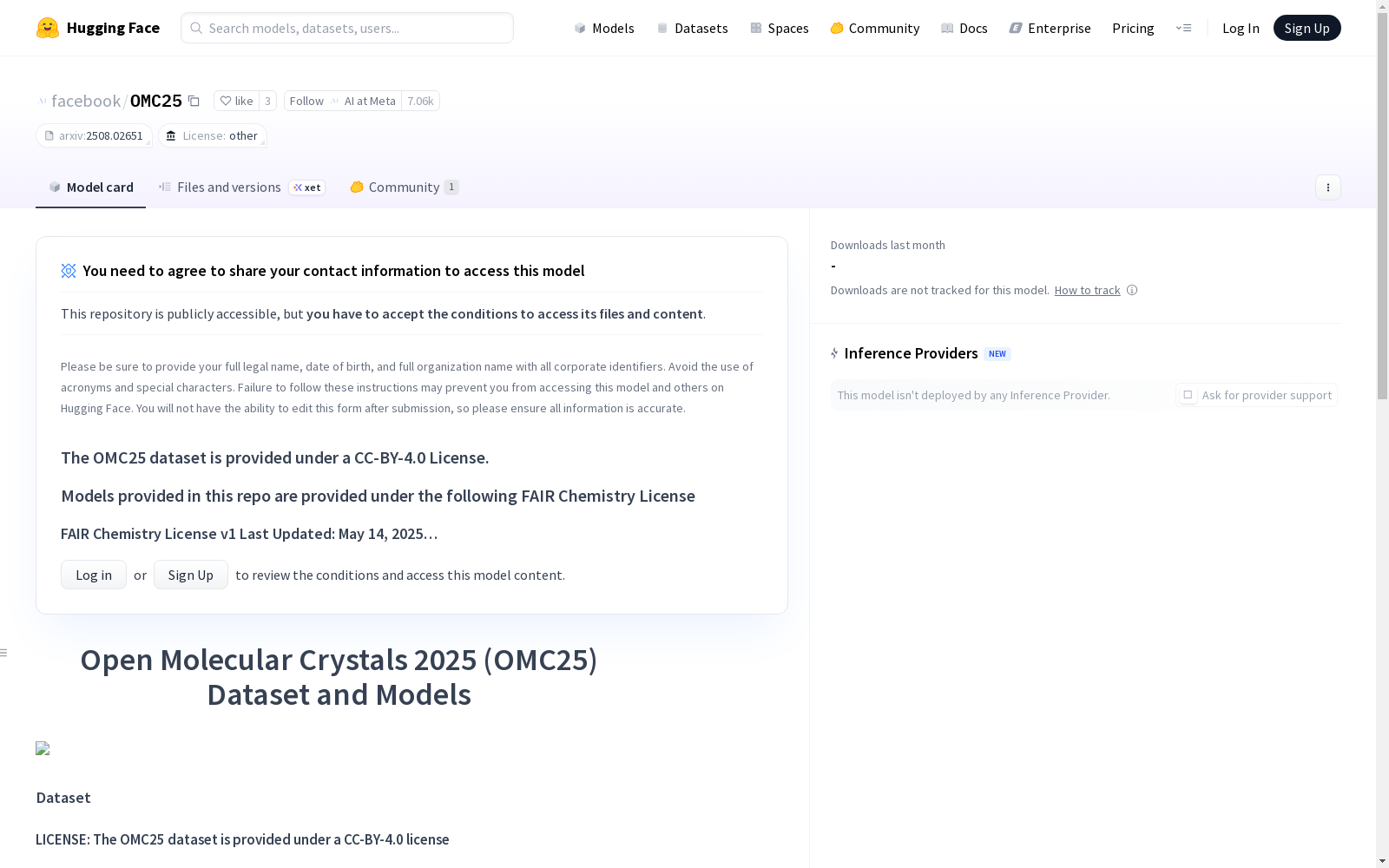The image size is (1389, 868).
Task: Click the xet badge on Files tab
Action: [x=307, y=187]
